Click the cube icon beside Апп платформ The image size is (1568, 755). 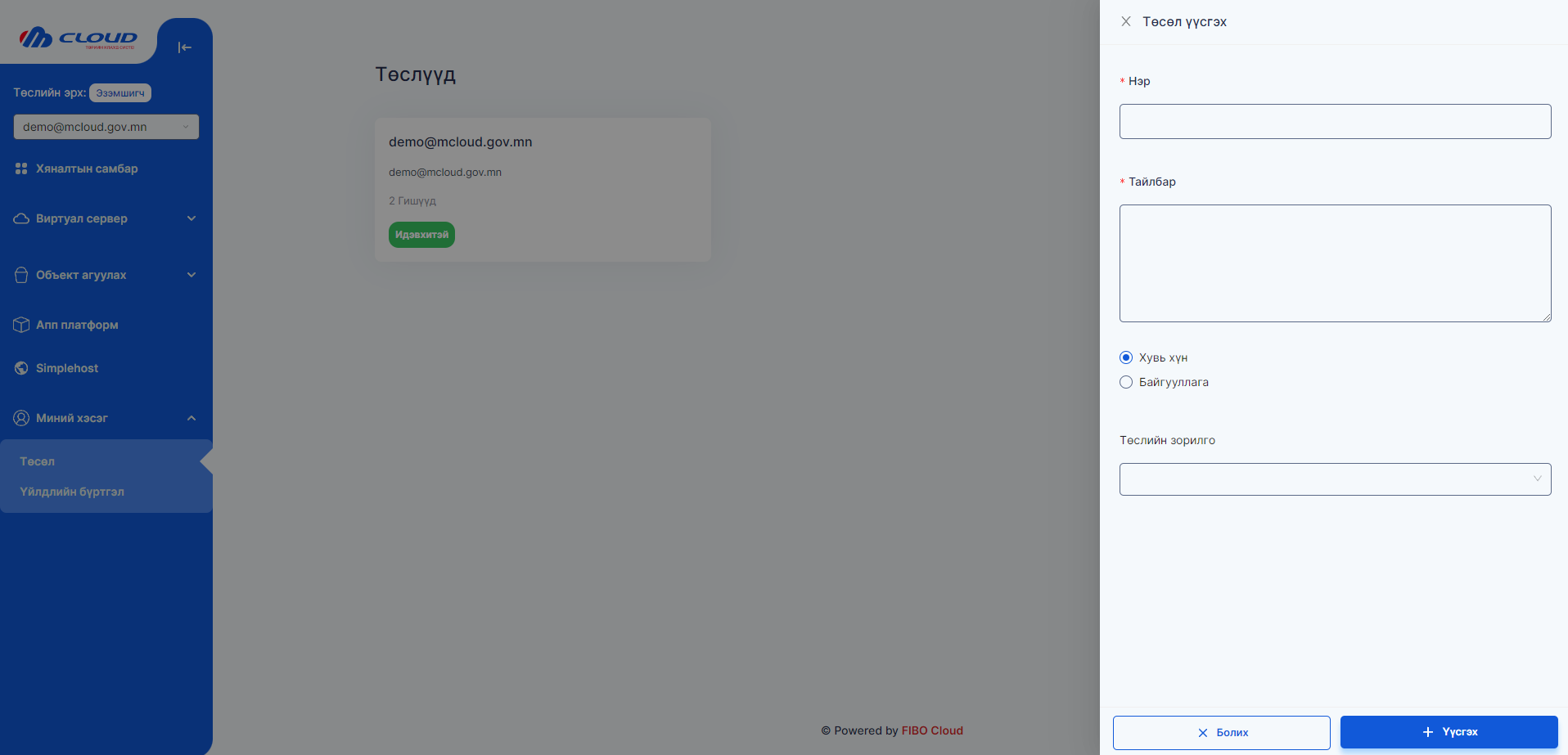[x=21, y=325]
